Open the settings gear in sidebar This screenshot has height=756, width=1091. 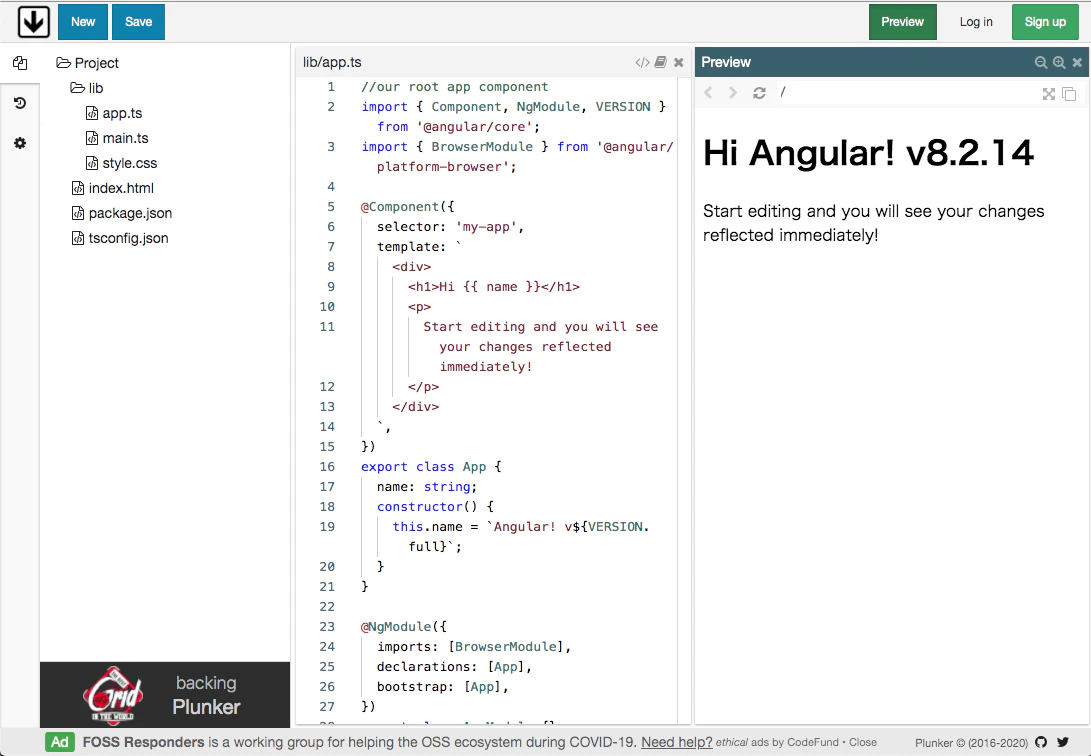coord(20,143)
